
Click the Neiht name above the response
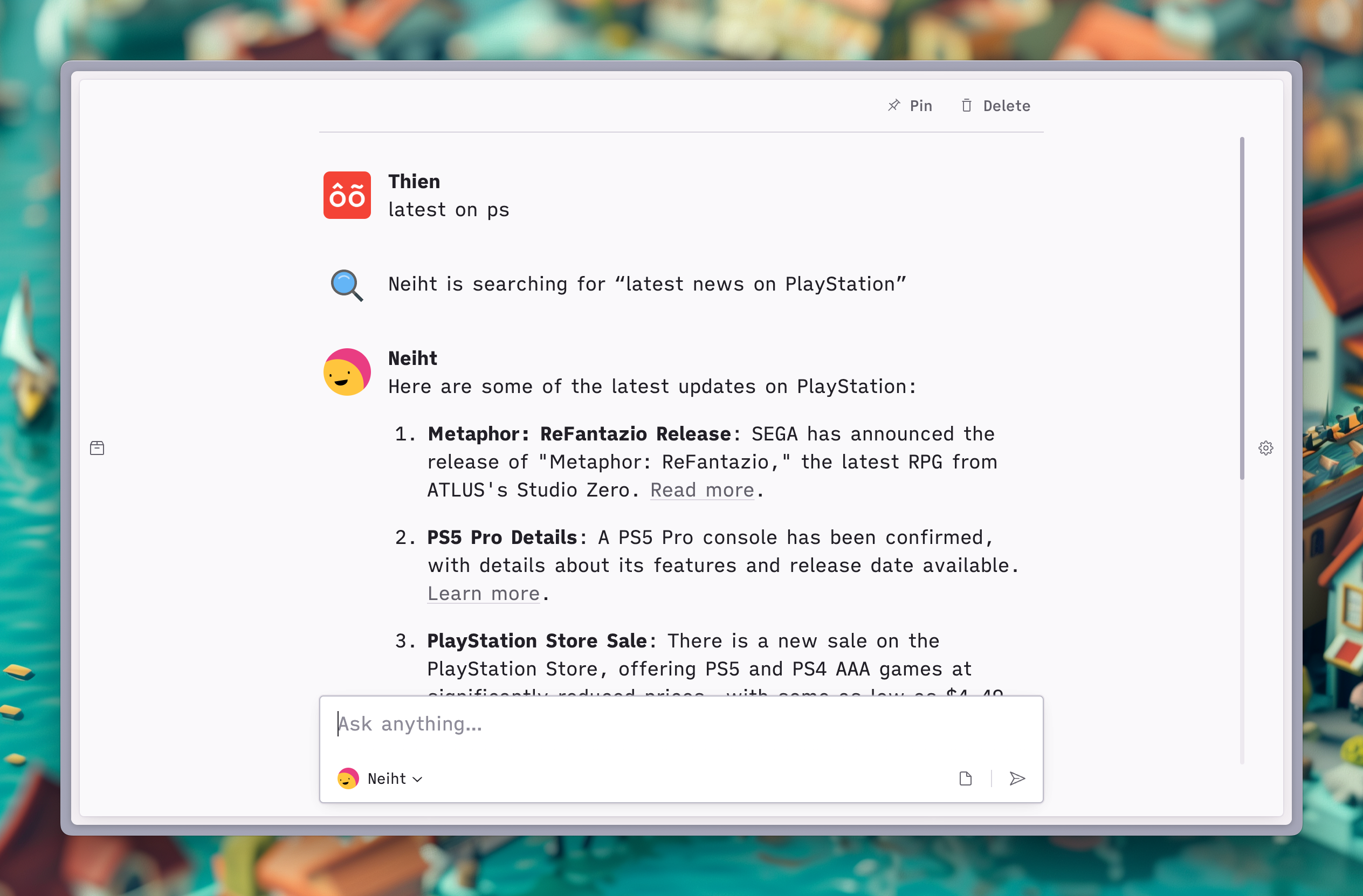coord(412,359)
